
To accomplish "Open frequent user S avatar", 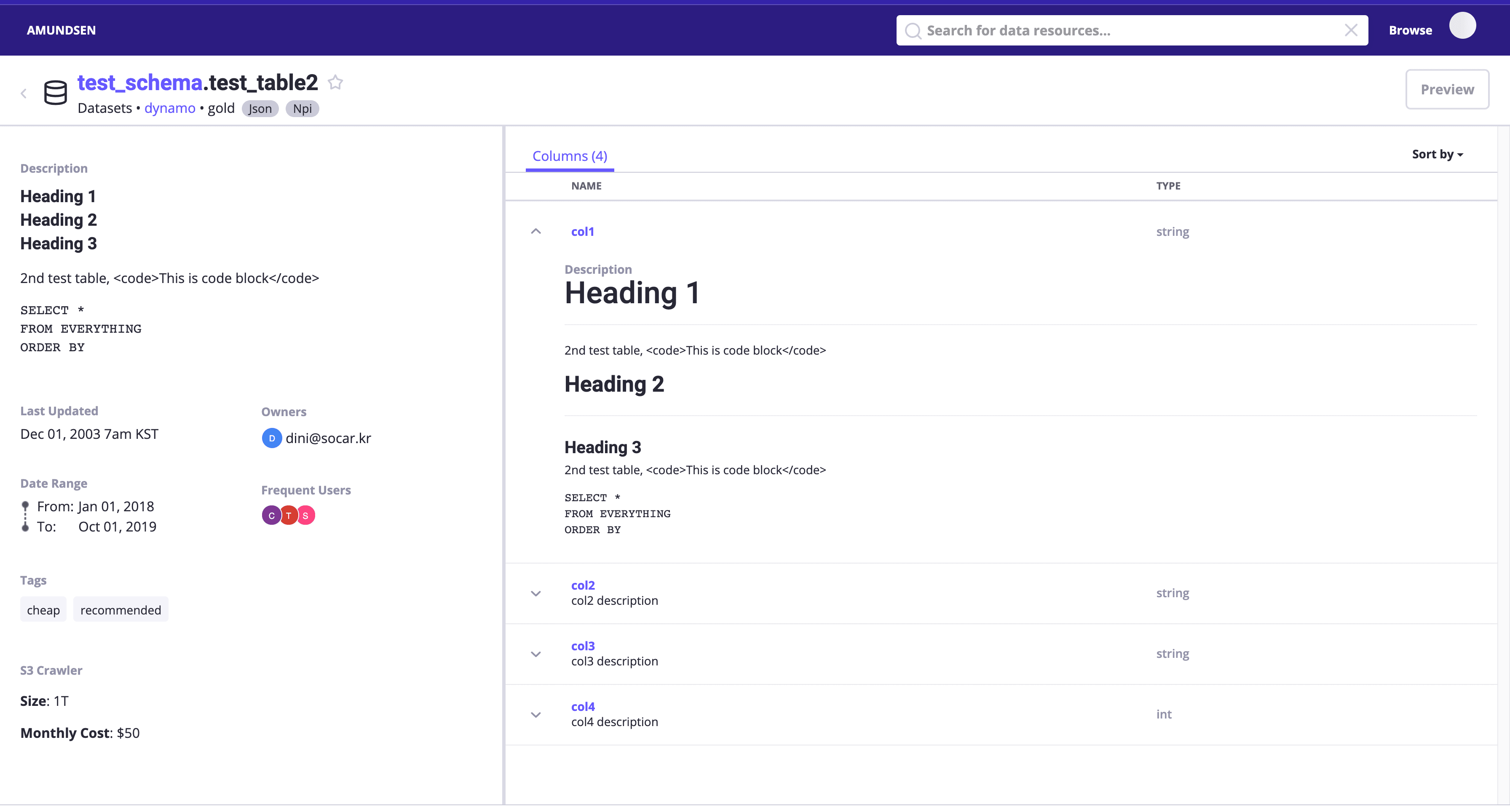I will pyautogui.click(x=306, y=516).
